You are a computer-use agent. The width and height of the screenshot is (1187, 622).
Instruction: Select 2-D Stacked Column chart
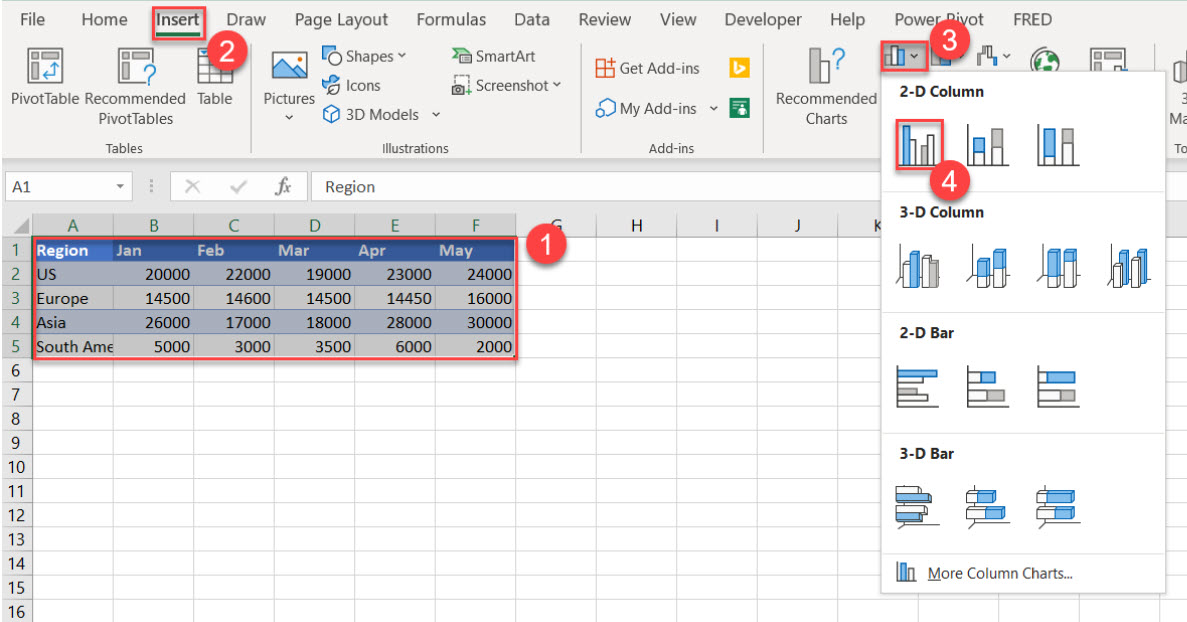pos(988,145)
